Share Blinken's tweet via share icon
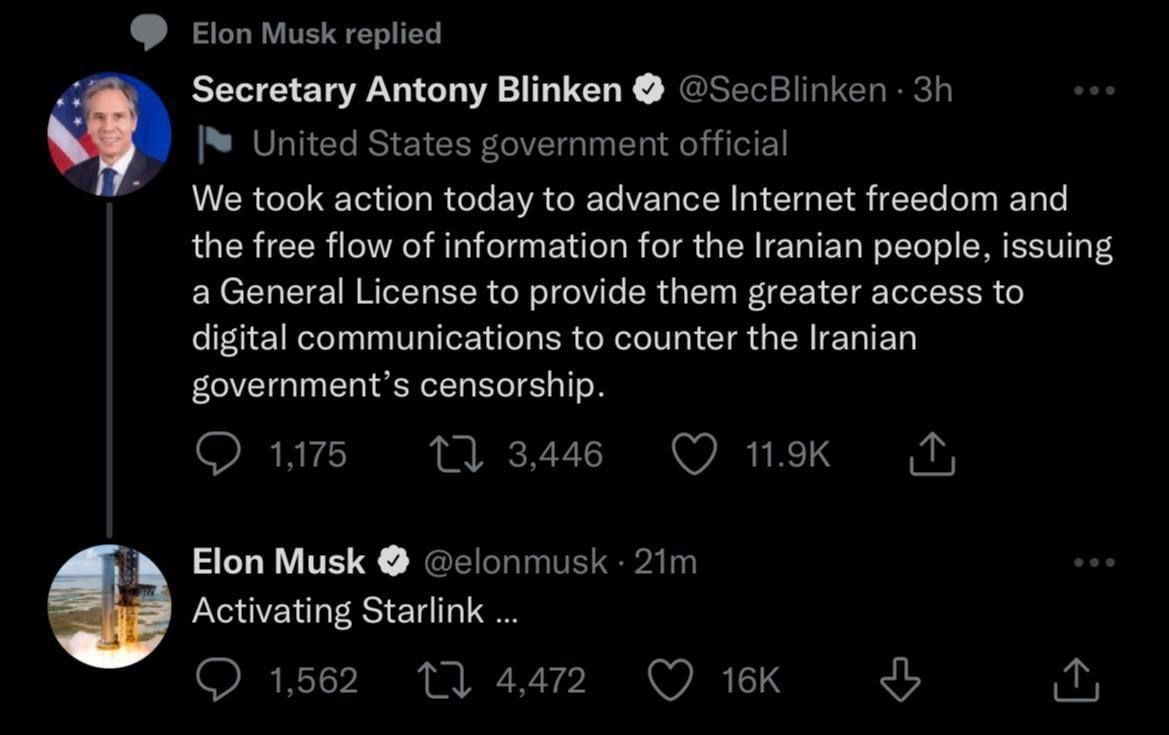Image resolution: width=1169 pixels, height=735 pixels. tap(931, 457)
